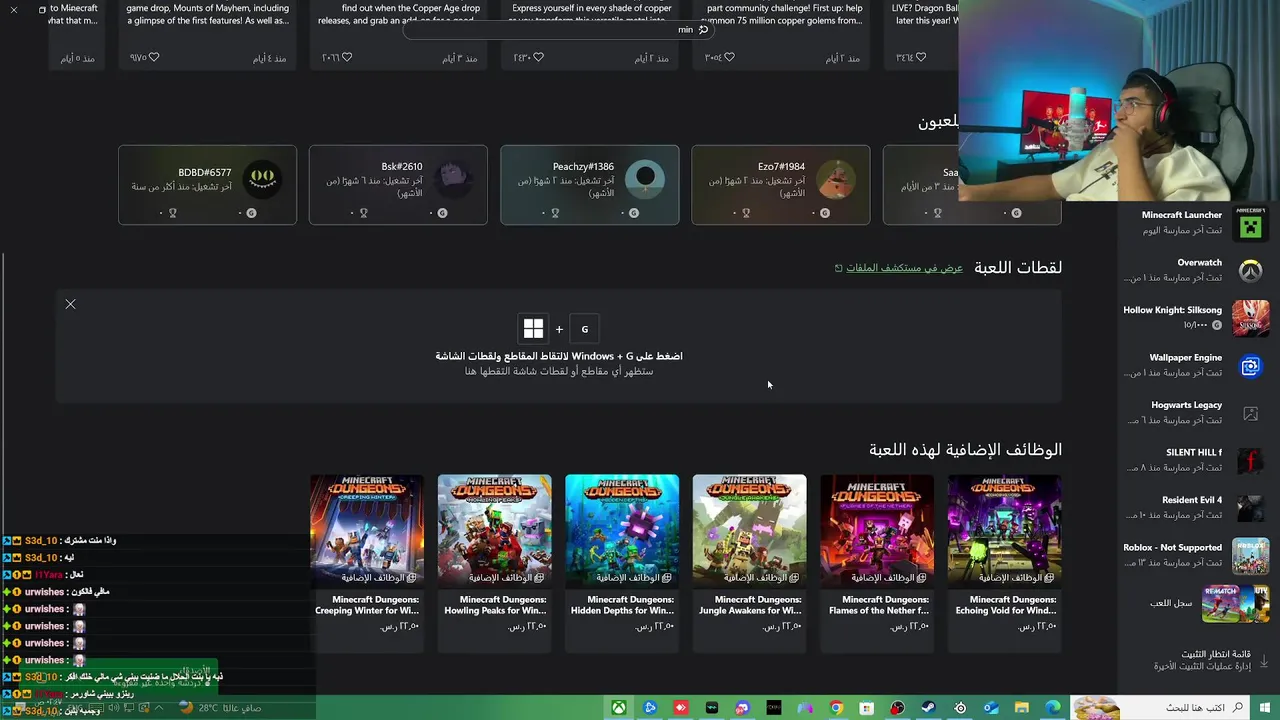This screenshot has width=1280, height=720.
Task: Open Roblox - Not Supported entry
Action: 1195,555
